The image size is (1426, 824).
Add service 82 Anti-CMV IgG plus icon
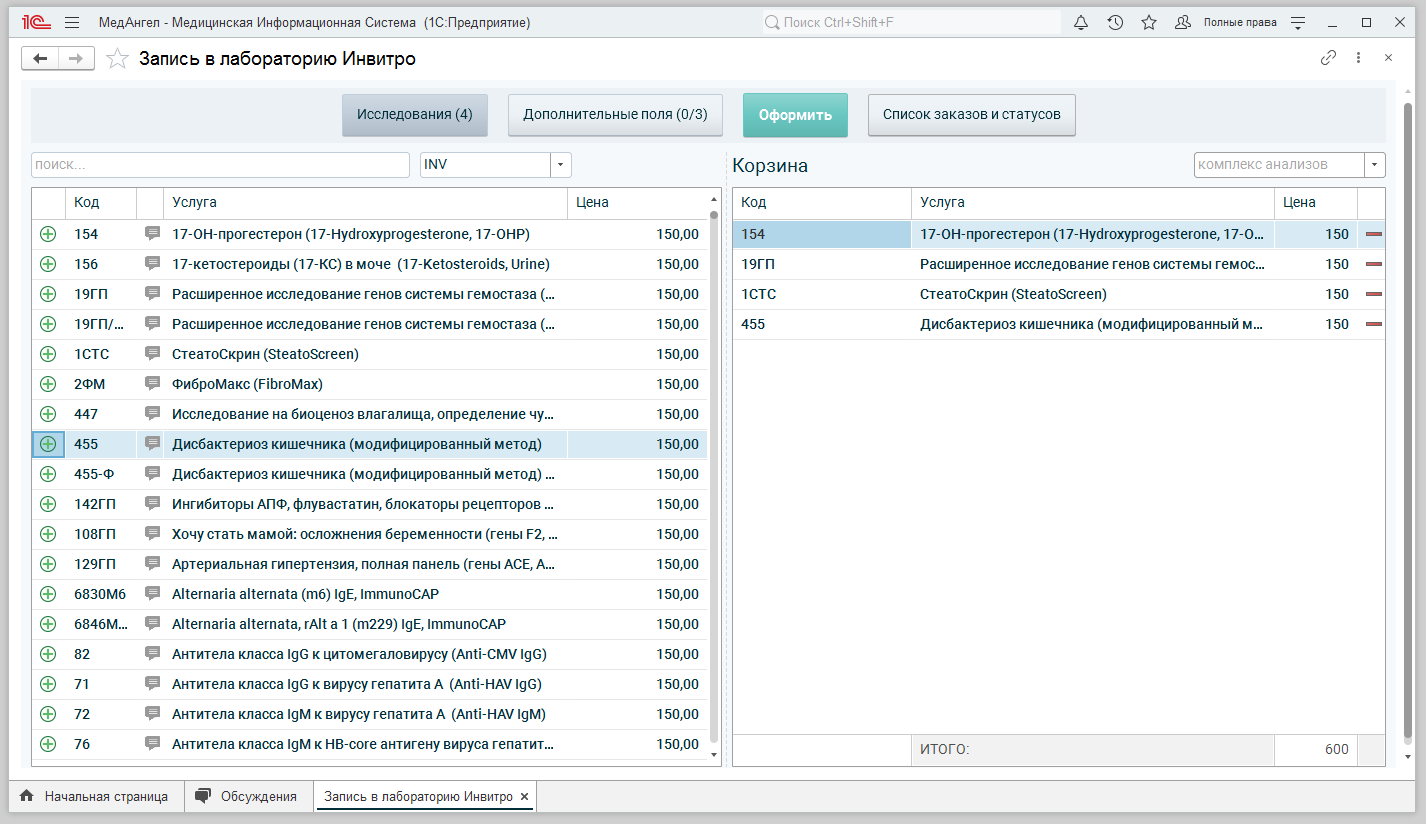48,654
